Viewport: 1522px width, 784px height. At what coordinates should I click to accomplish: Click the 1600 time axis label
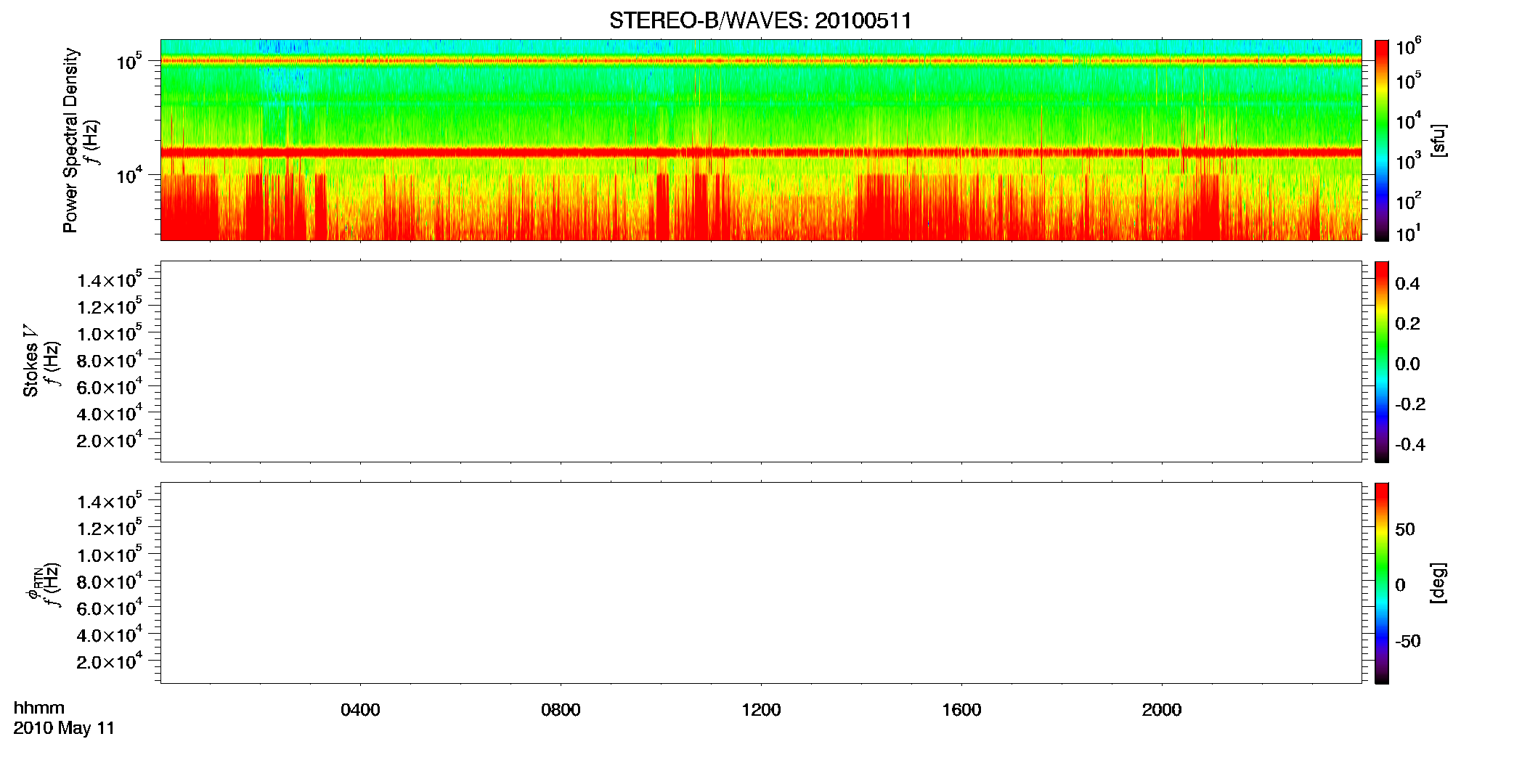pos(961,710)
